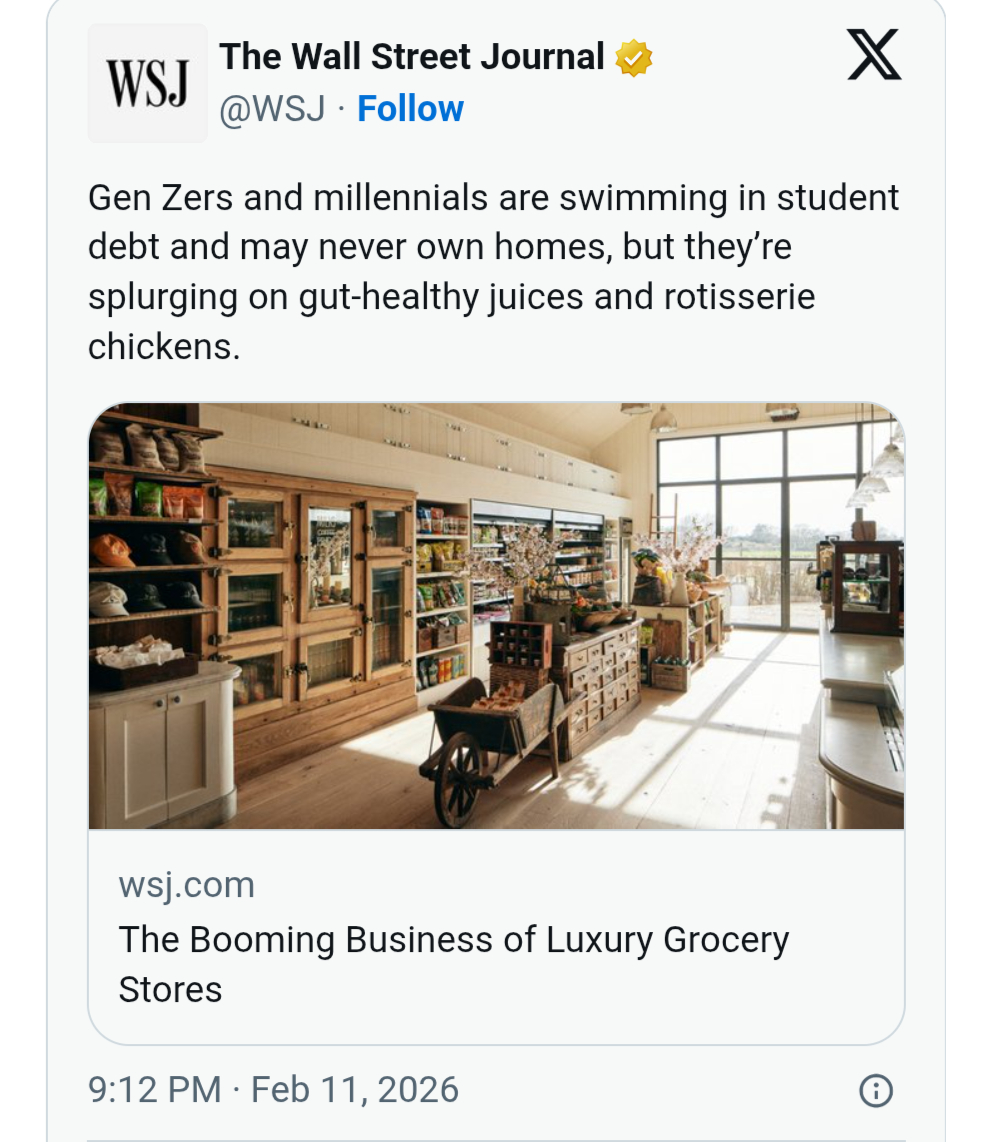Image resolution: width=989 pixels, height=1142 pixels.
Task: Click the X logo
Action: click(874, 56)
